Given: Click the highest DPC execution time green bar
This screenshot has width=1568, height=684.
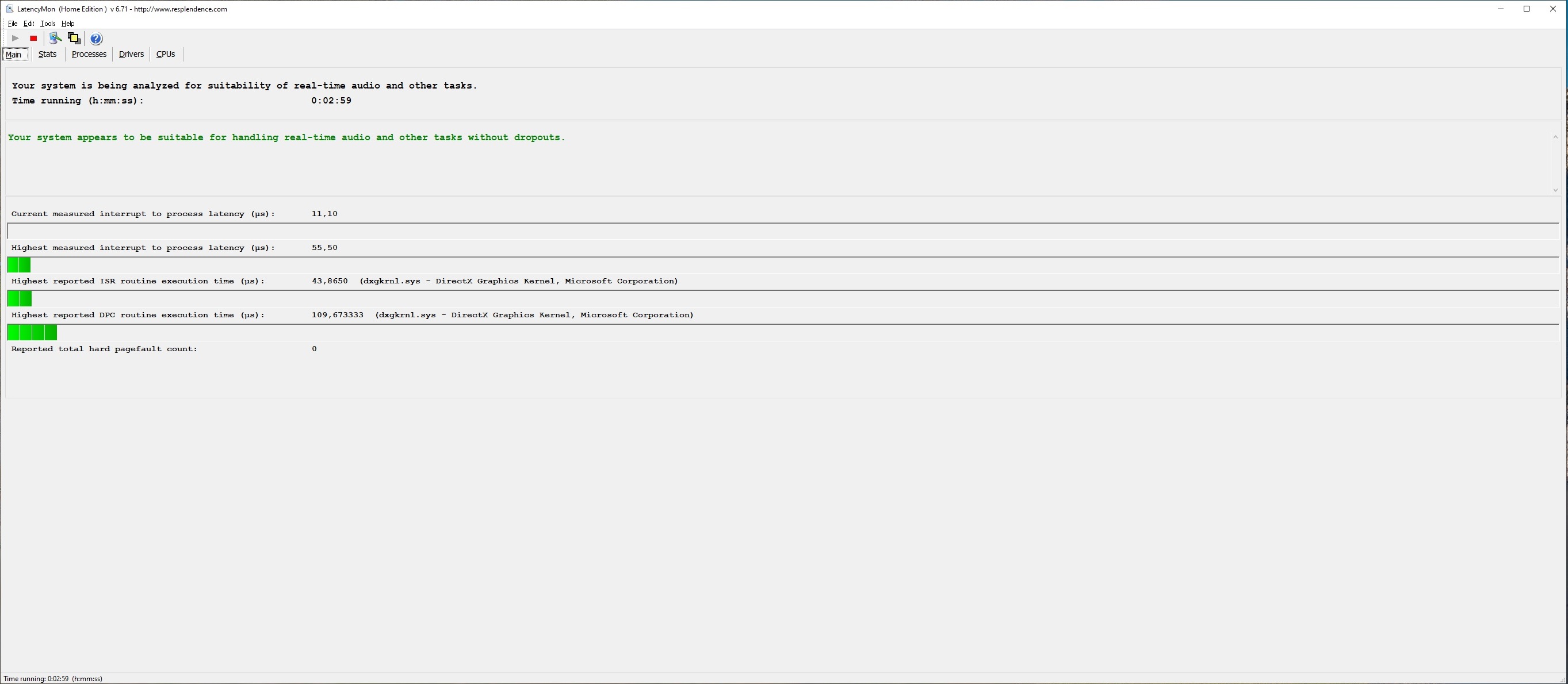Looking at the screenshot, I should [32, 333].
